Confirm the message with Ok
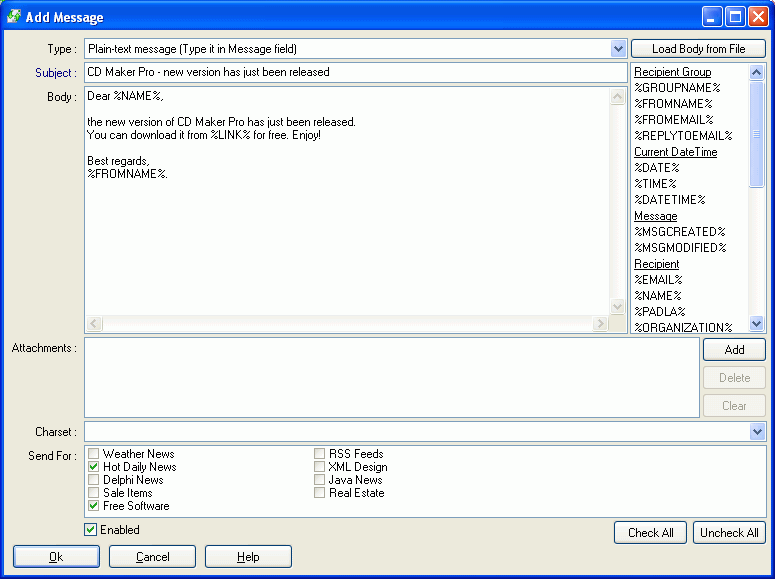The image size is (775, 579). pos(56,557)
